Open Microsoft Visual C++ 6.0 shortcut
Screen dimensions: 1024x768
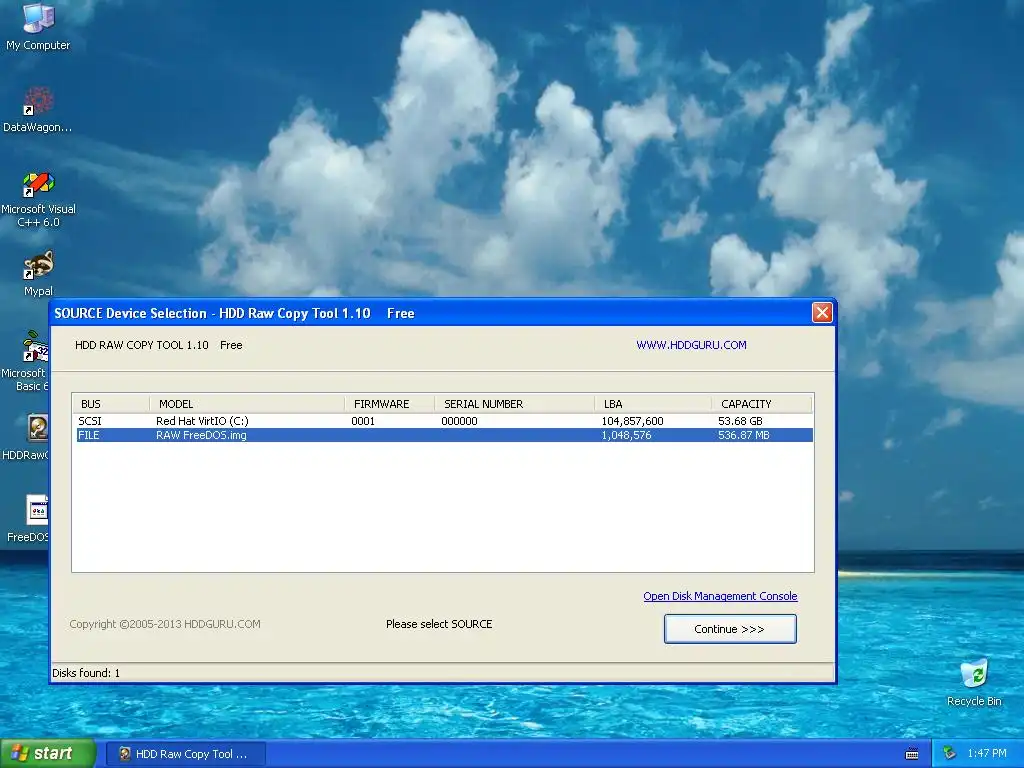38,199
